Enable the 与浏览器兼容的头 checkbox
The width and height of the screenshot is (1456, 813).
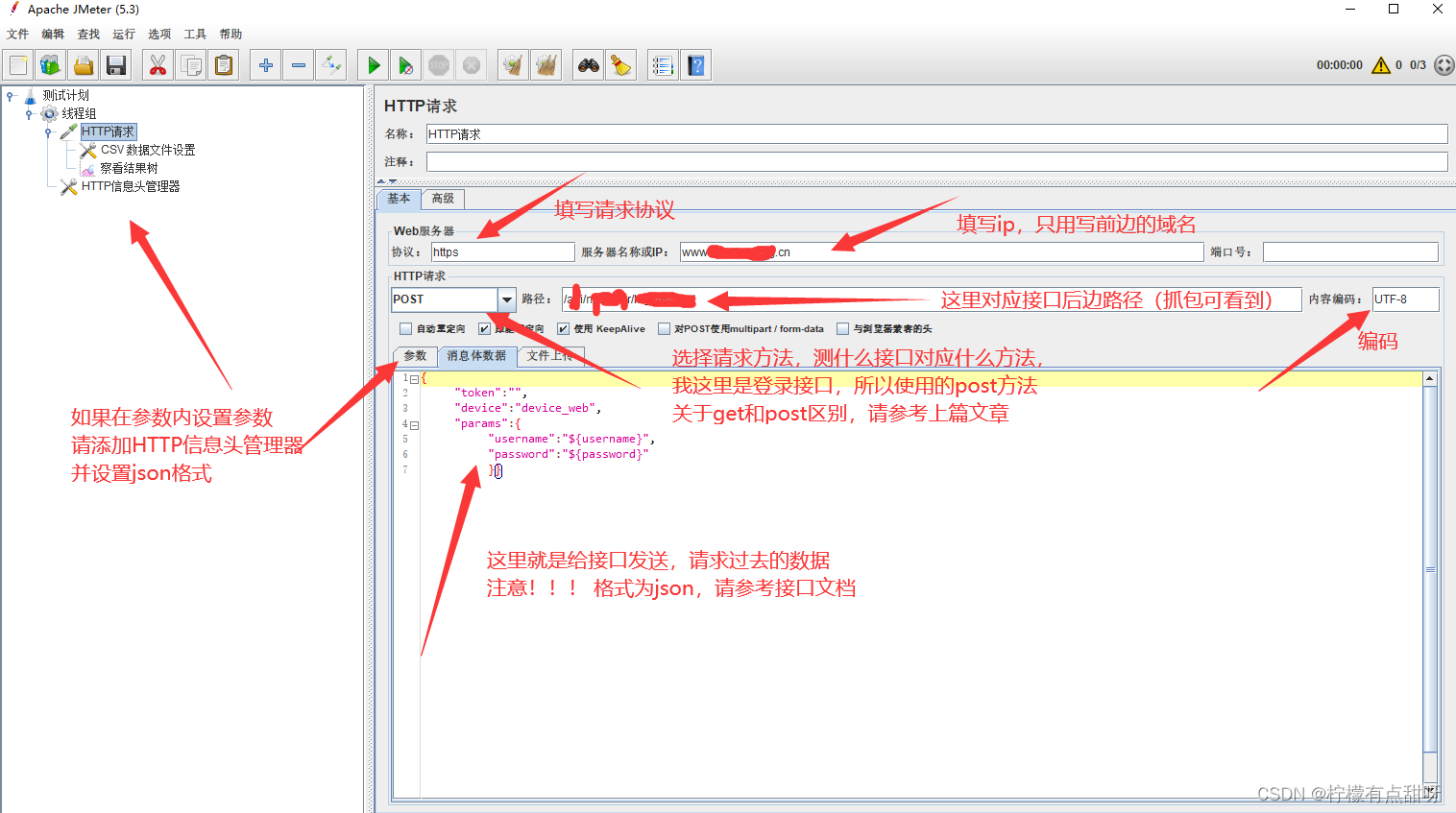pyautogui.click(x=842, y=328)
